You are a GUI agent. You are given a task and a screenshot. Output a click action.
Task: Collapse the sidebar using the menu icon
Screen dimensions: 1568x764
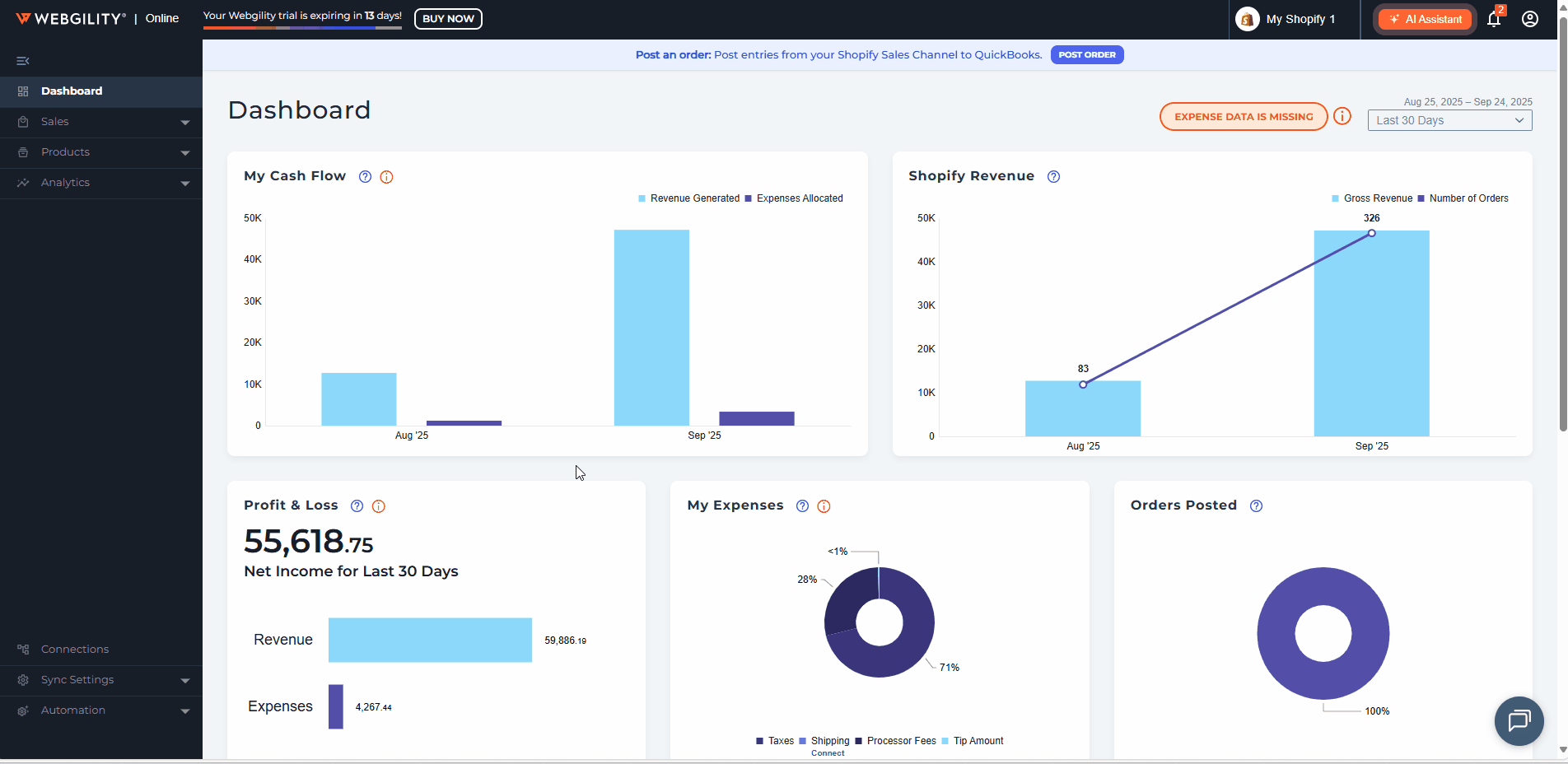tap(23, 61)
